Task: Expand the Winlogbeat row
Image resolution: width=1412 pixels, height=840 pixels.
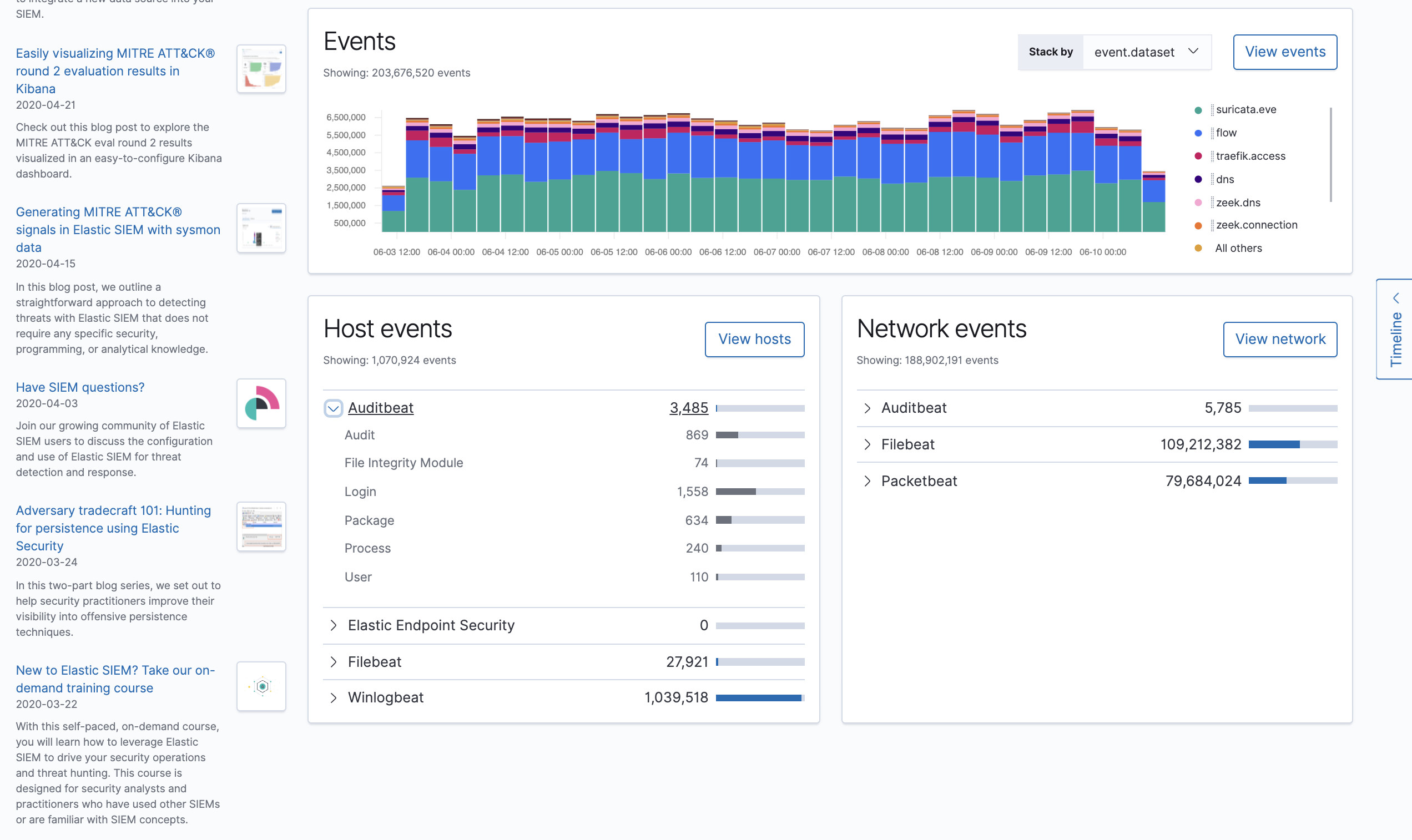Action: [334, 697]
